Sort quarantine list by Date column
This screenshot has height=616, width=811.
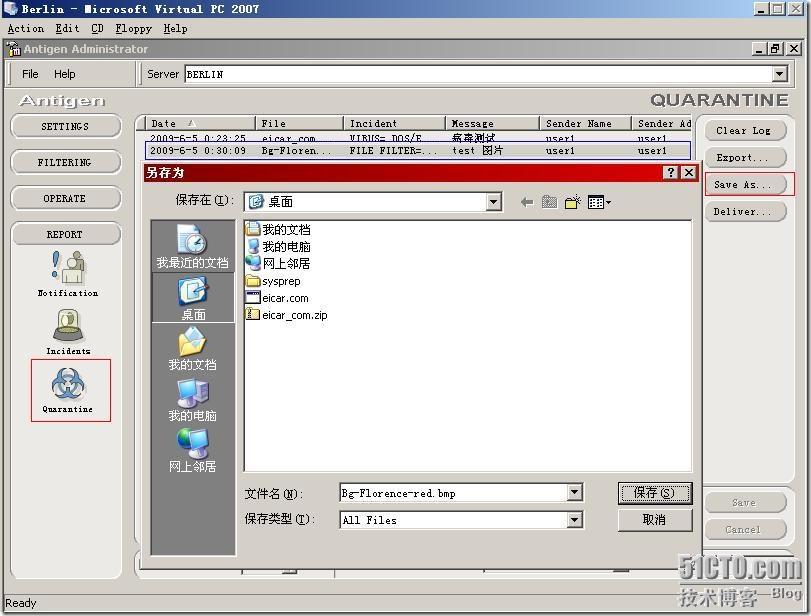(200, 123)
